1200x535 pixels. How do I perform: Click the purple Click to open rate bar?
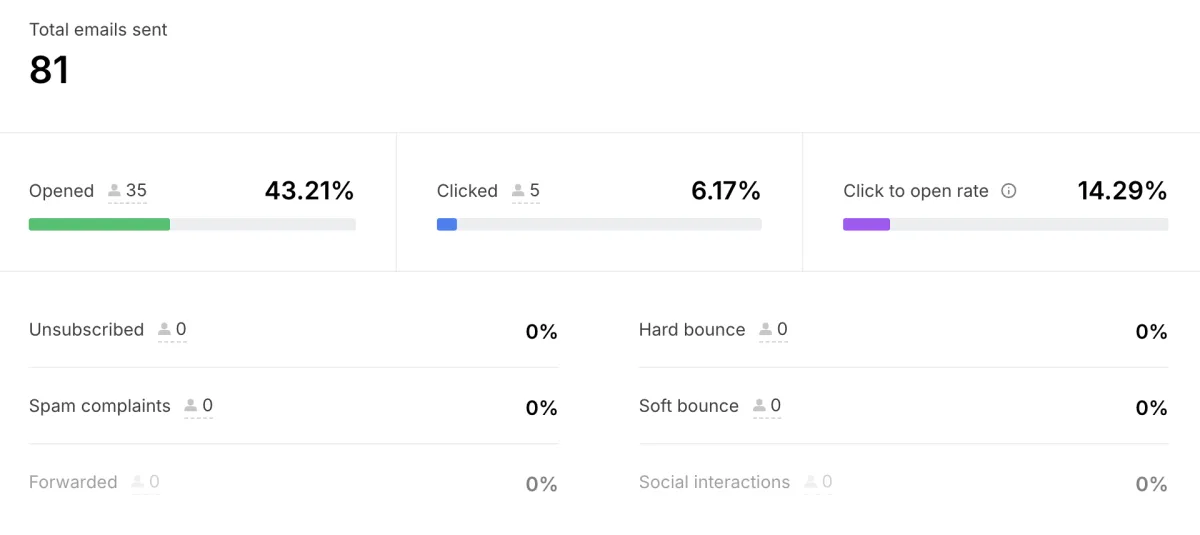(866, 224)
